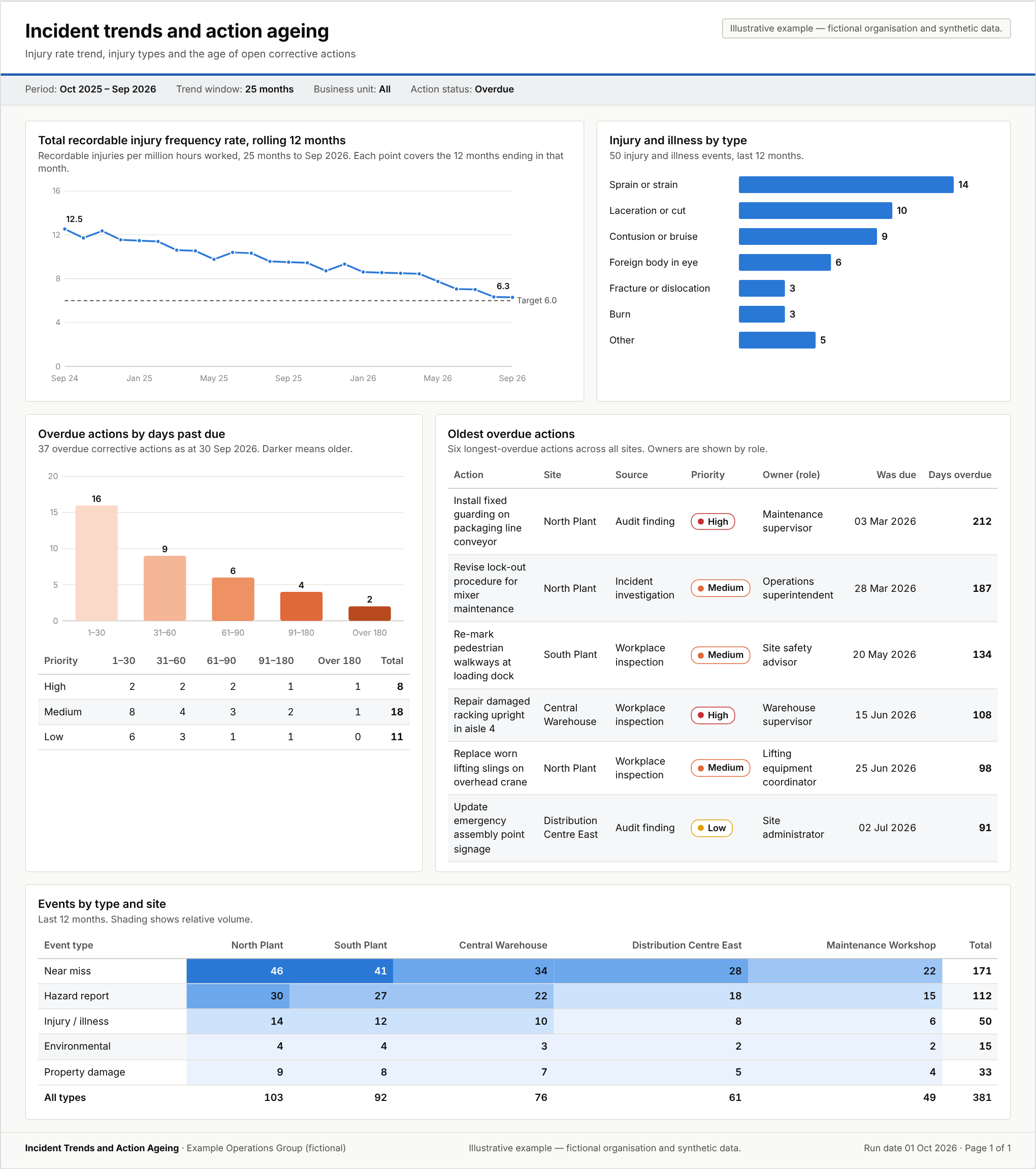Image resolution: width=1036 pixels, height=1169 pixels.
Task: Click the 31–60 days overdue bar
Action: pyautogui.click(x=165, y=588)
